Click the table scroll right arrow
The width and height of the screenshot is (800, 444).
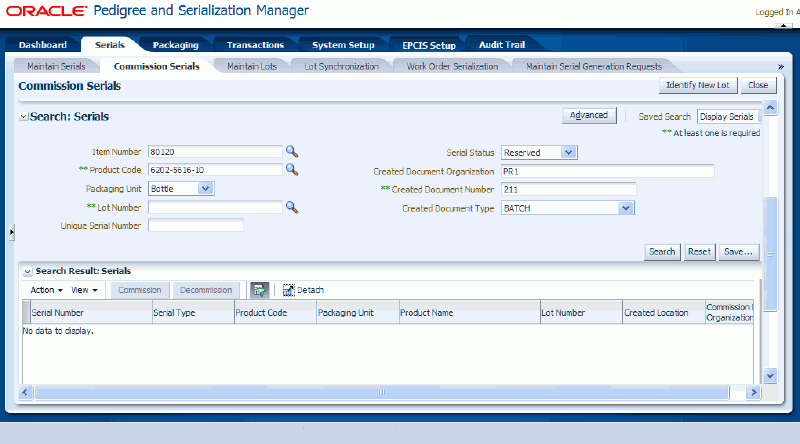tap(753, 392)
